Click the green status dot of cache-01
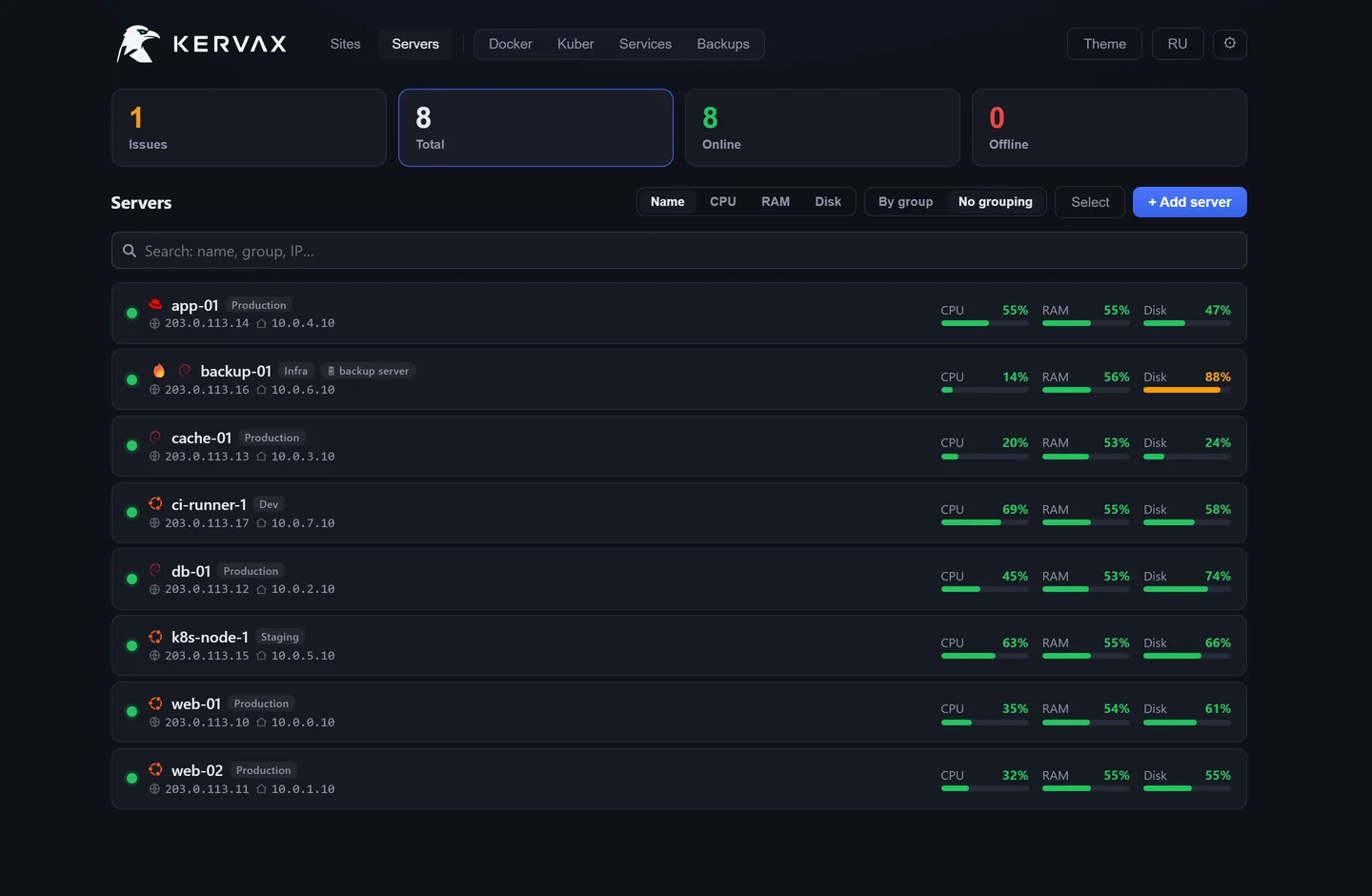The image size is (1372, 896). (x=131, y=445)
